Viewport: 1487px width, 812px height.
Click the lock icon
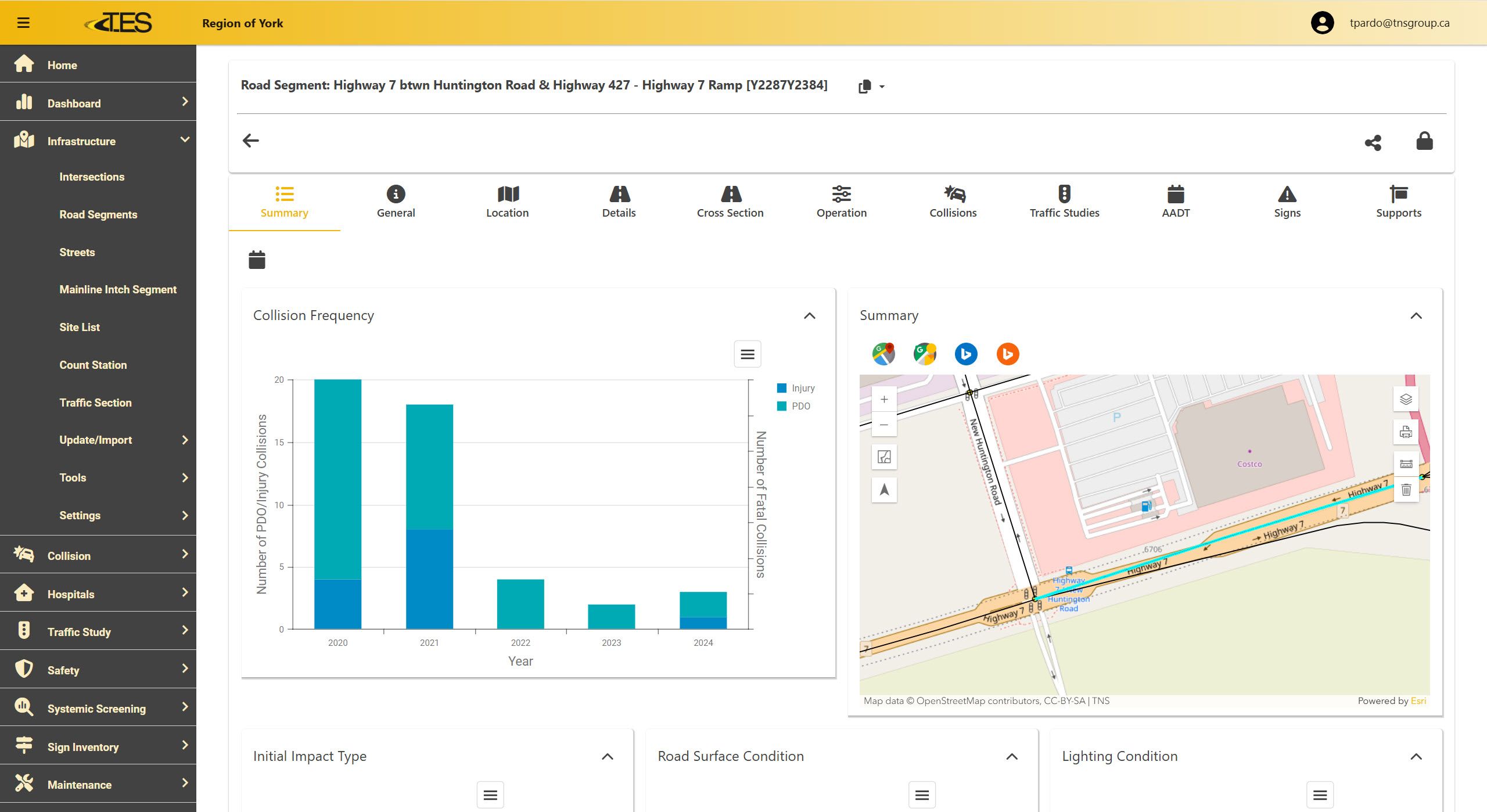(x=1424, y=141)
